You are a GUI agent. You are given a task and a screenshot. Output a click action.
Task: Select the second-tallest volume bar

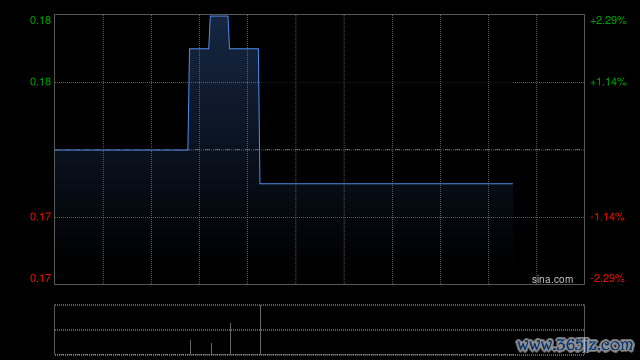(231, 339)
